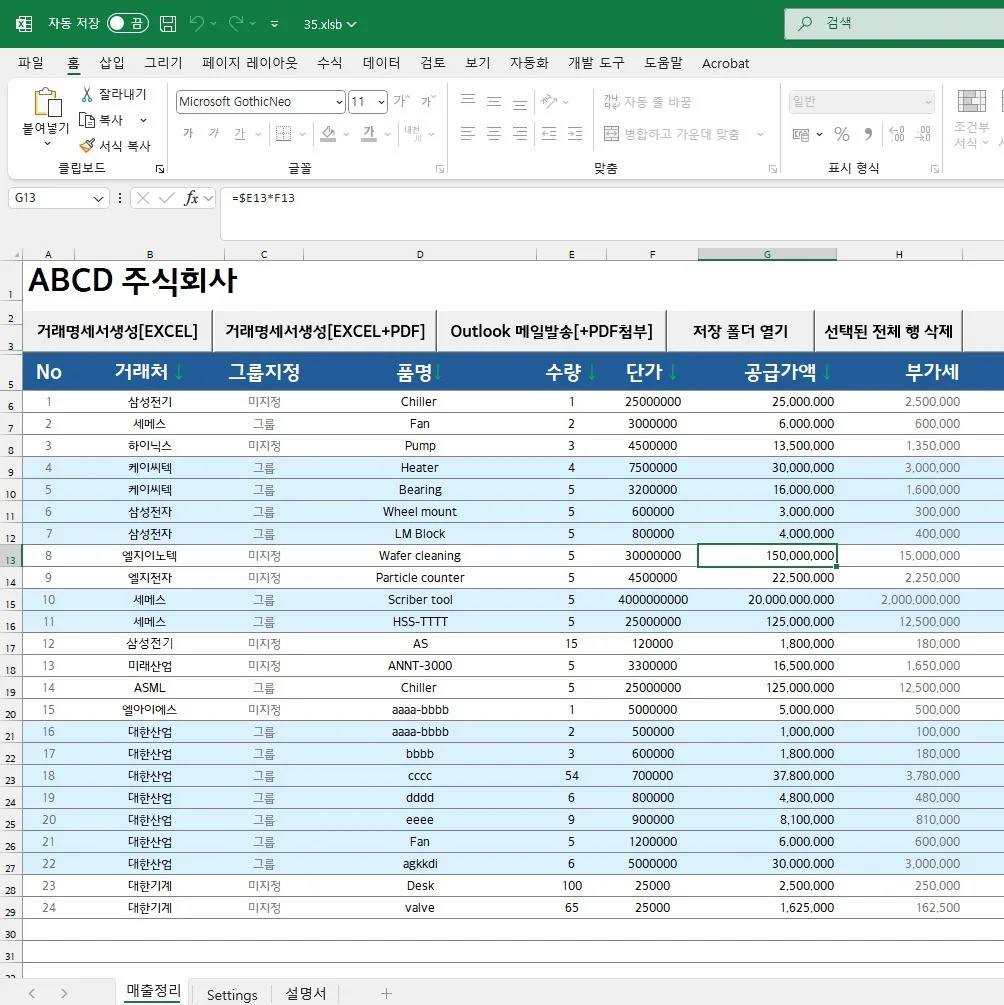1004x1005 pixels.
Task: Click the 저장 폴더 열기 button
Action: [x=740, y=331]
